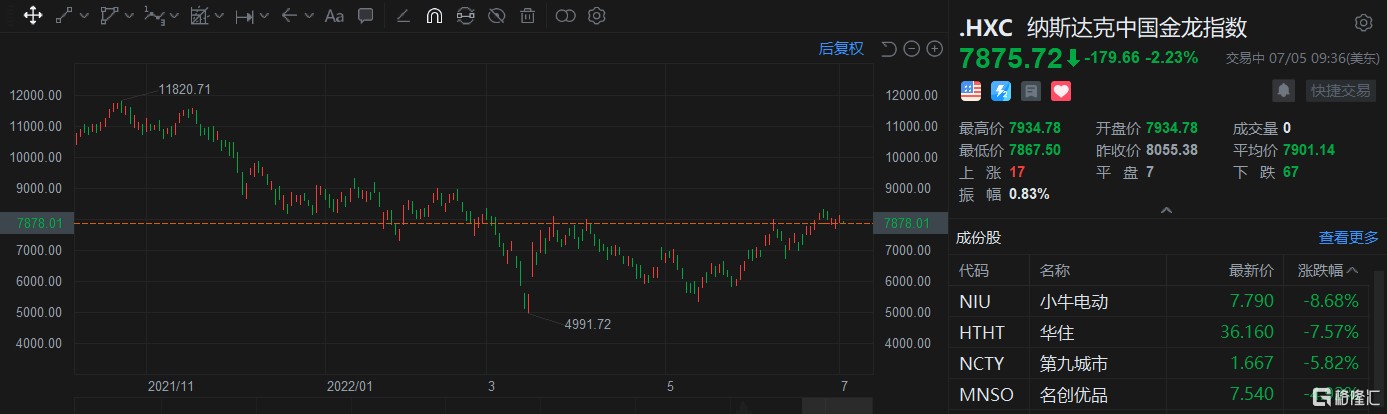
Task: Expand the polygon shape tool dropdown
Action: pos(129,16)
